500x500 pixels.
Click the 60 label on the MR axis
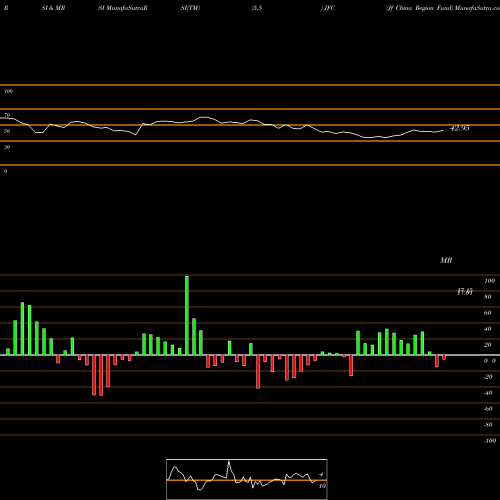click(x=487, y=313)
